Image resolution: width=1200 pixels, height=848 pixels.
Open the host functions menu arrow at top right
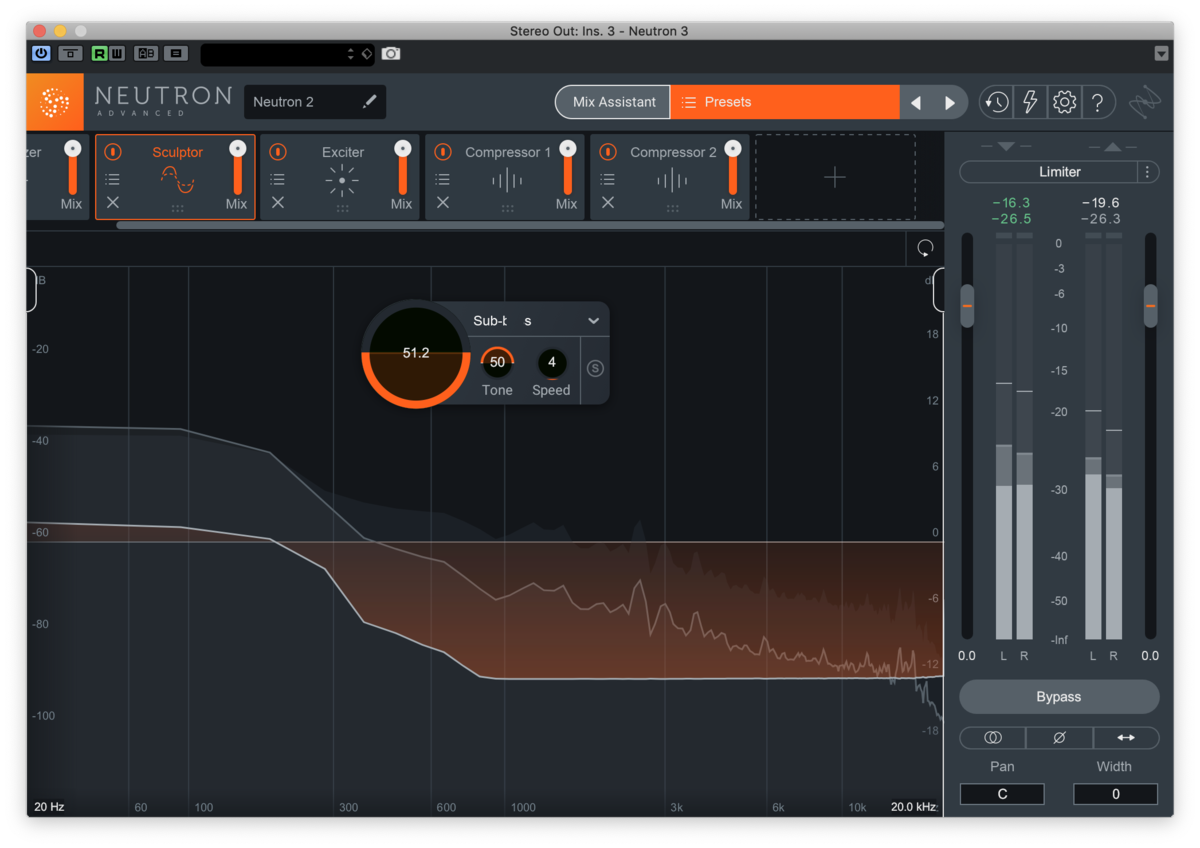pos(1161,54)
